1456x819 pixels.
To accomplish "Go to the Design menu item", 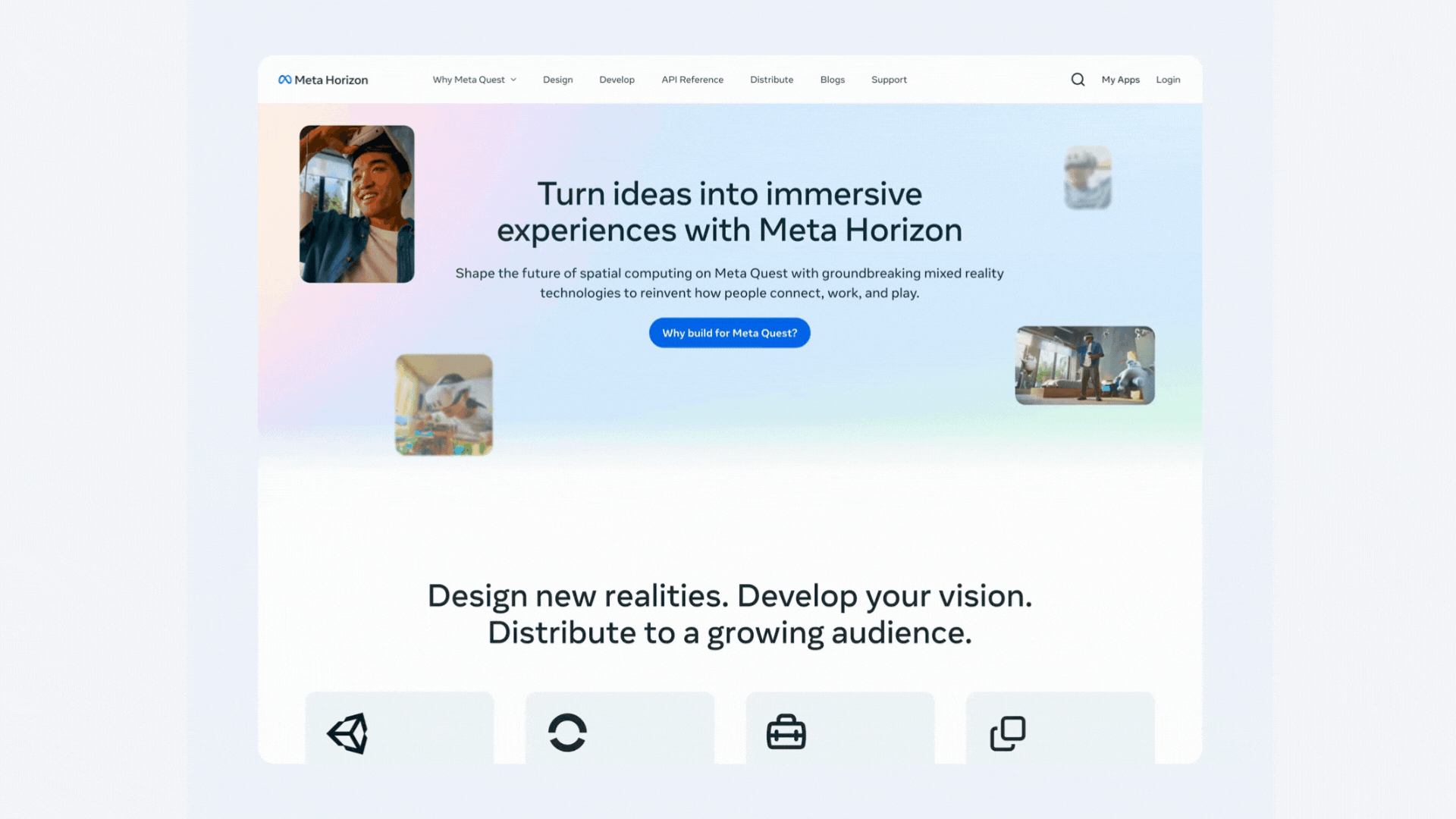I will pyautogui.click(x=557, y=80).
